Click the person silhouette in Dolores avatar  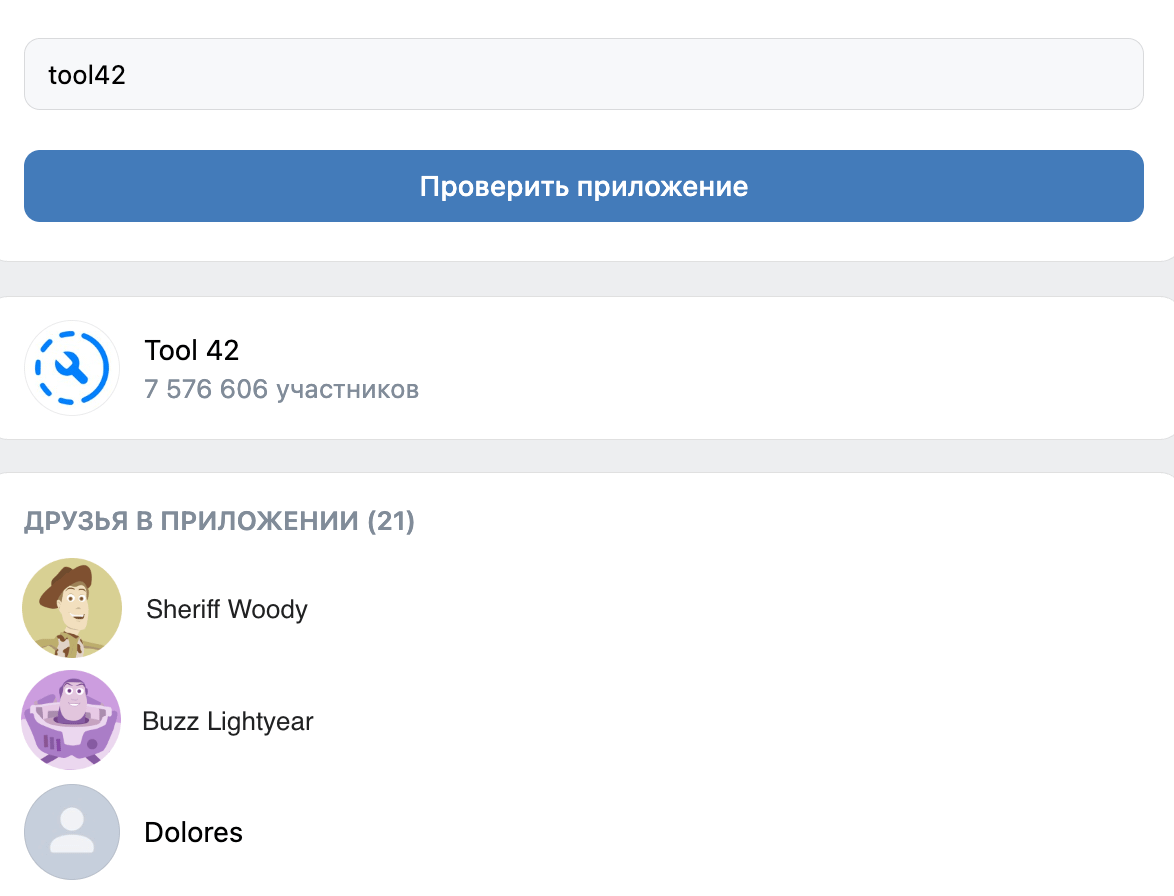tap(72, 831)
